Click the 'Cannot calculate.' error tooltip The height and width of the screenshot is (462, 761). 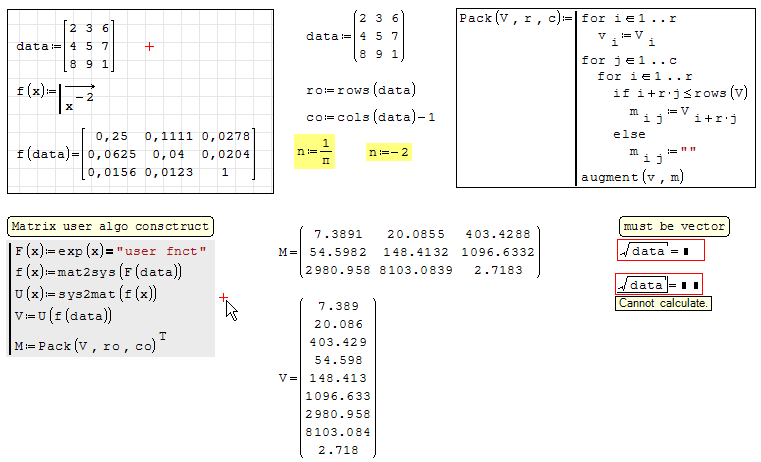point(663,303)
